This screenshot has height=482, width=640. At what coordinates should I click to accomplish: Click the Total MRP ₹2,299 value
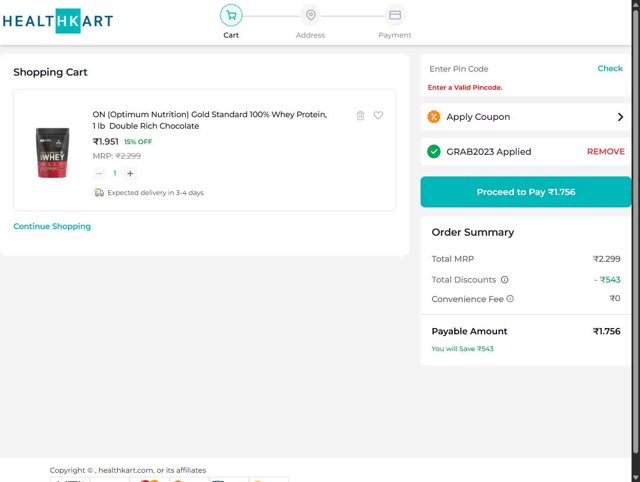click(x=607, y=259)
